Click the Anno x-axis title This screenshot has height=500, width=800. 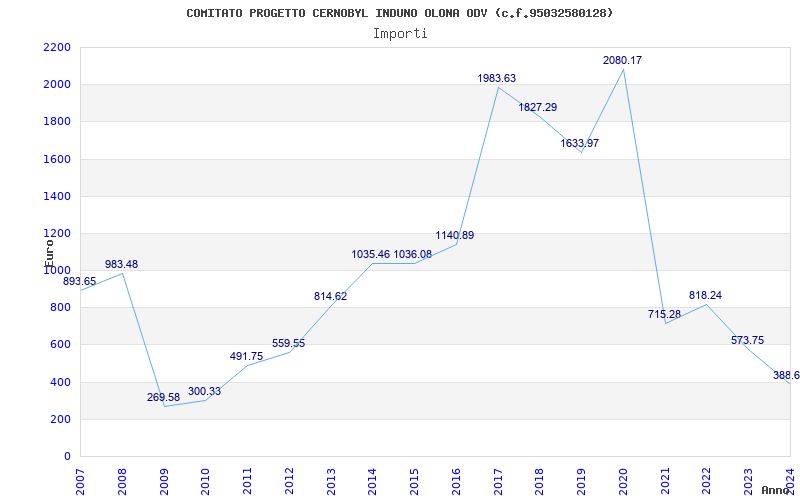pyautogui.click(x=775, y=490)
